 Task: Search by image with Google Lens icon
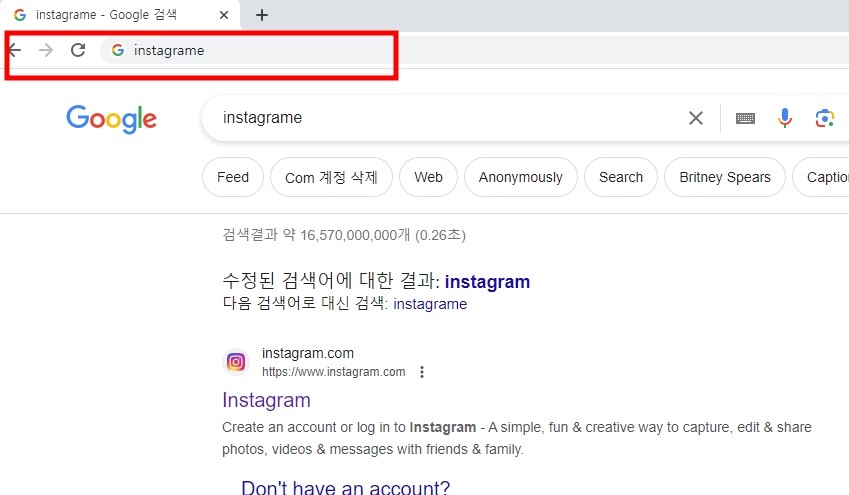pyautogui.click(x=825, y=118)
